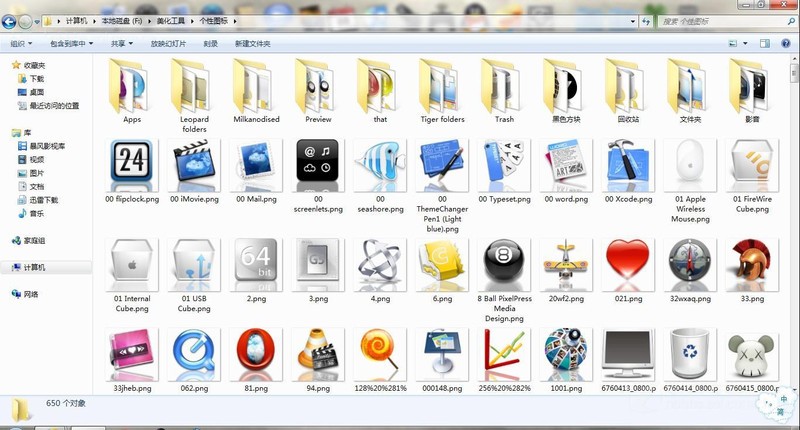This screenshot has height=430, width=800.
Task: Select the 00 seashore.png fish icon
Action: point(380,162)
